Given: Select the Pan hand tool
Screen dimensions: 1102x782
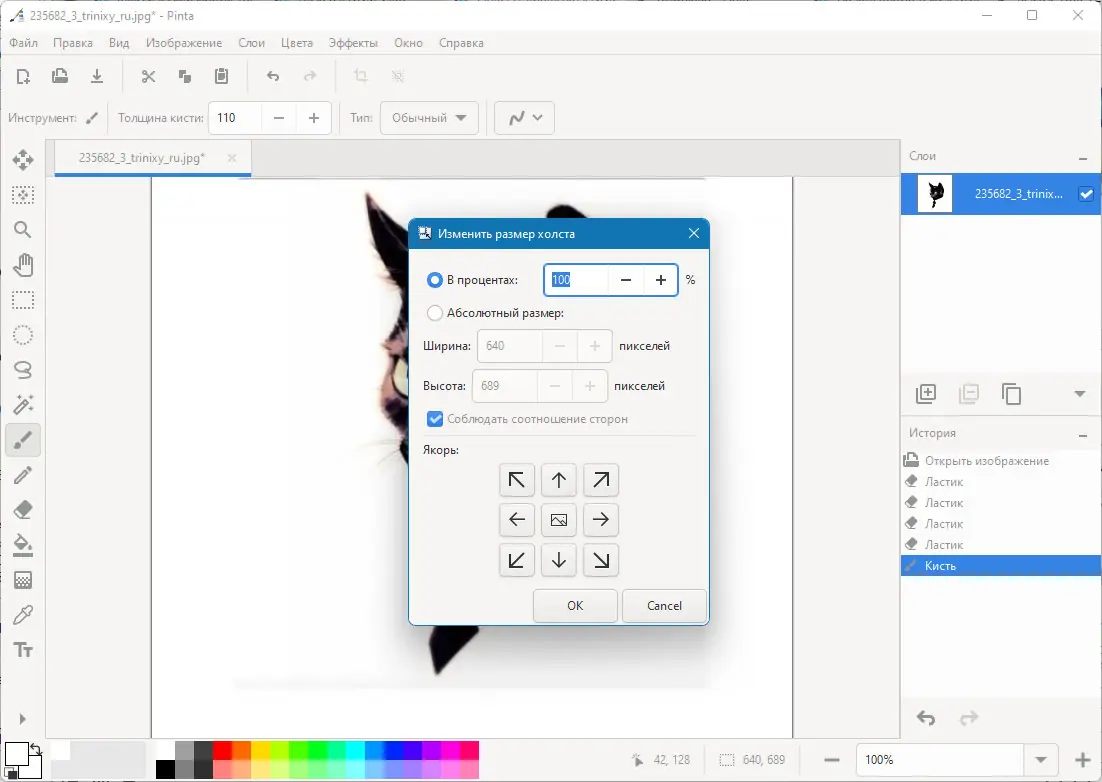Looking at the screenshot, I should pyautogui.click(x=22, y=265).
